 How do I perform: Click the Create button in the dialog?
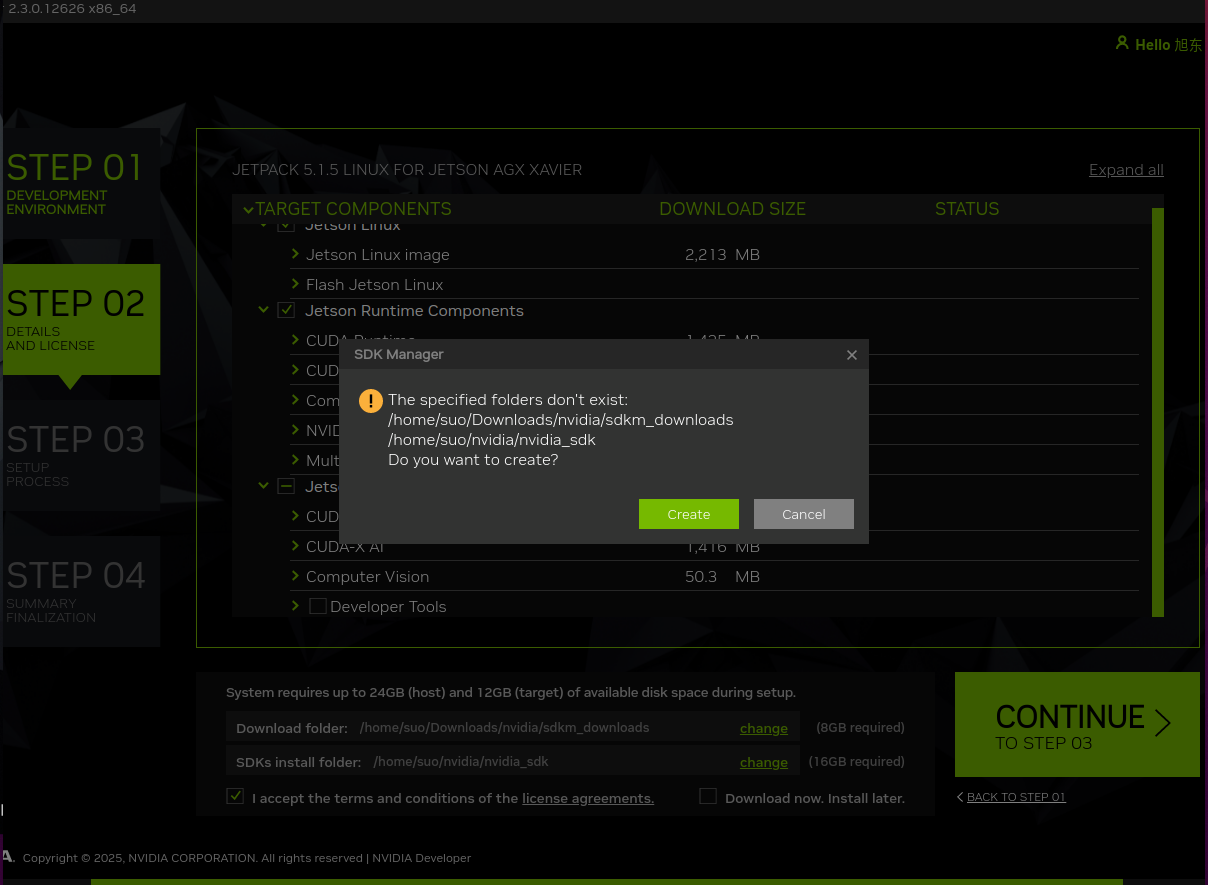coord(688,514)
